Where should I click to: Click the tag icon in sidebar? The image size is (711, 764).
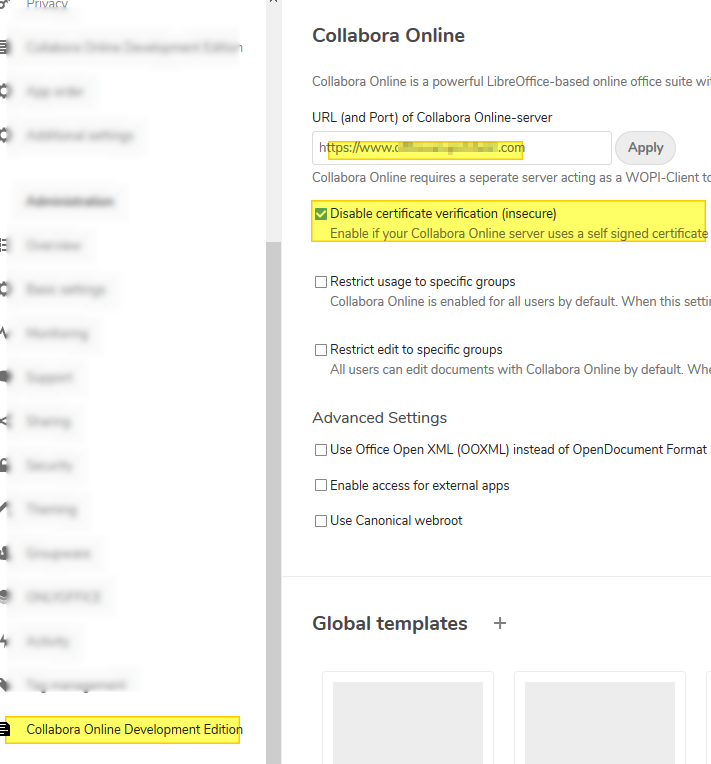click(x=4, y=685)
